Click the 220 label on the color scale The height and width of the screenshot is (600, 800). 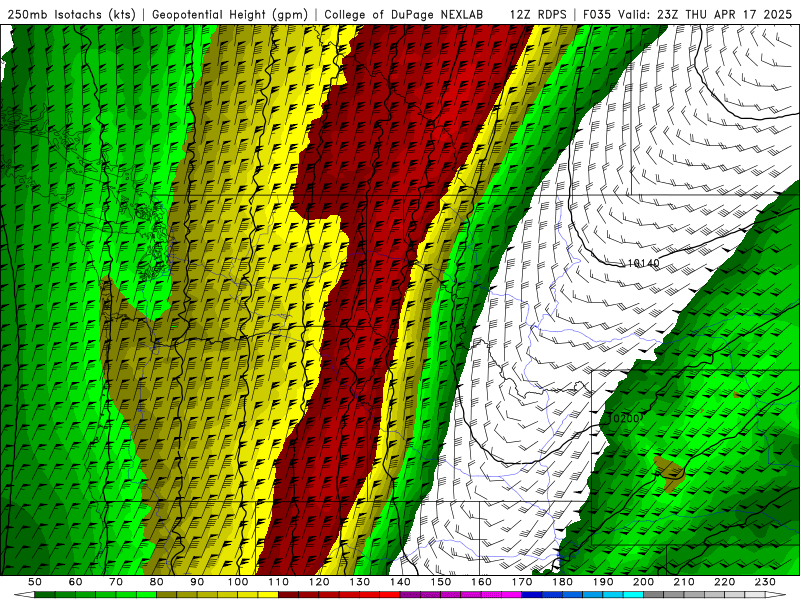[724, 582]
